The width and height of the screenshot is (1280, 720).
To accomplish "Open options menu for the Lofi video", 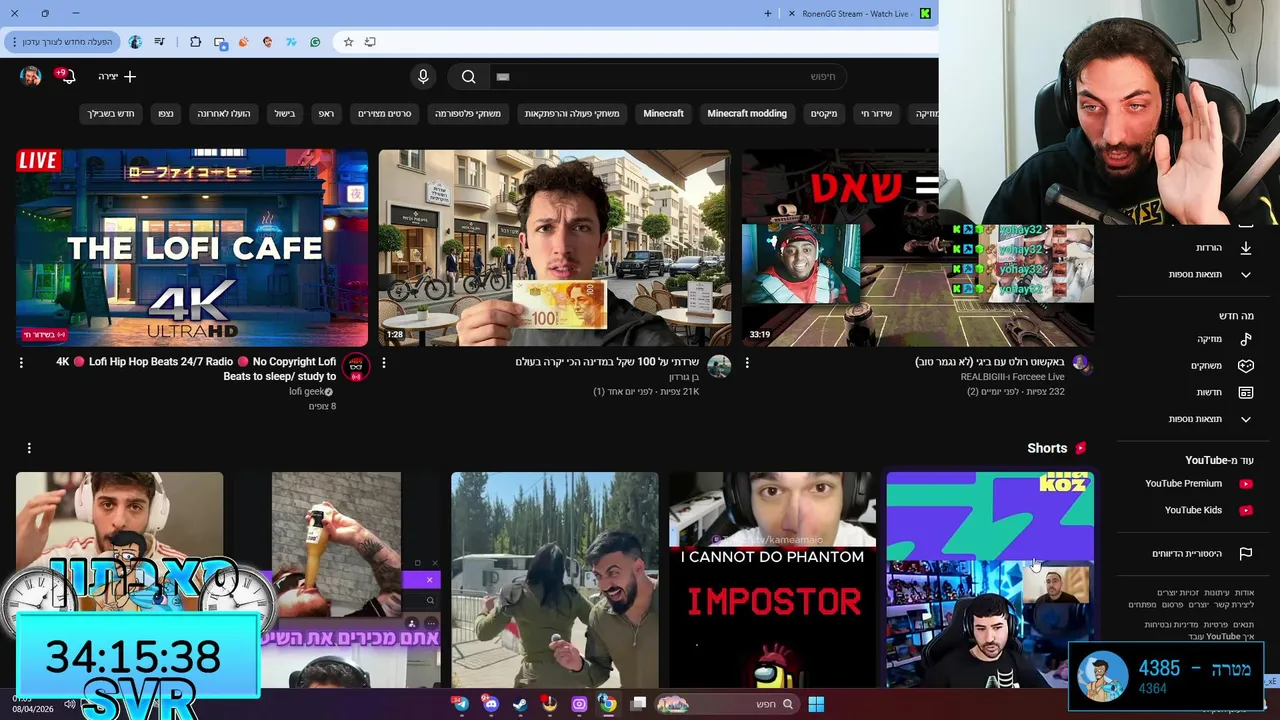I will (x=21, y=363).
